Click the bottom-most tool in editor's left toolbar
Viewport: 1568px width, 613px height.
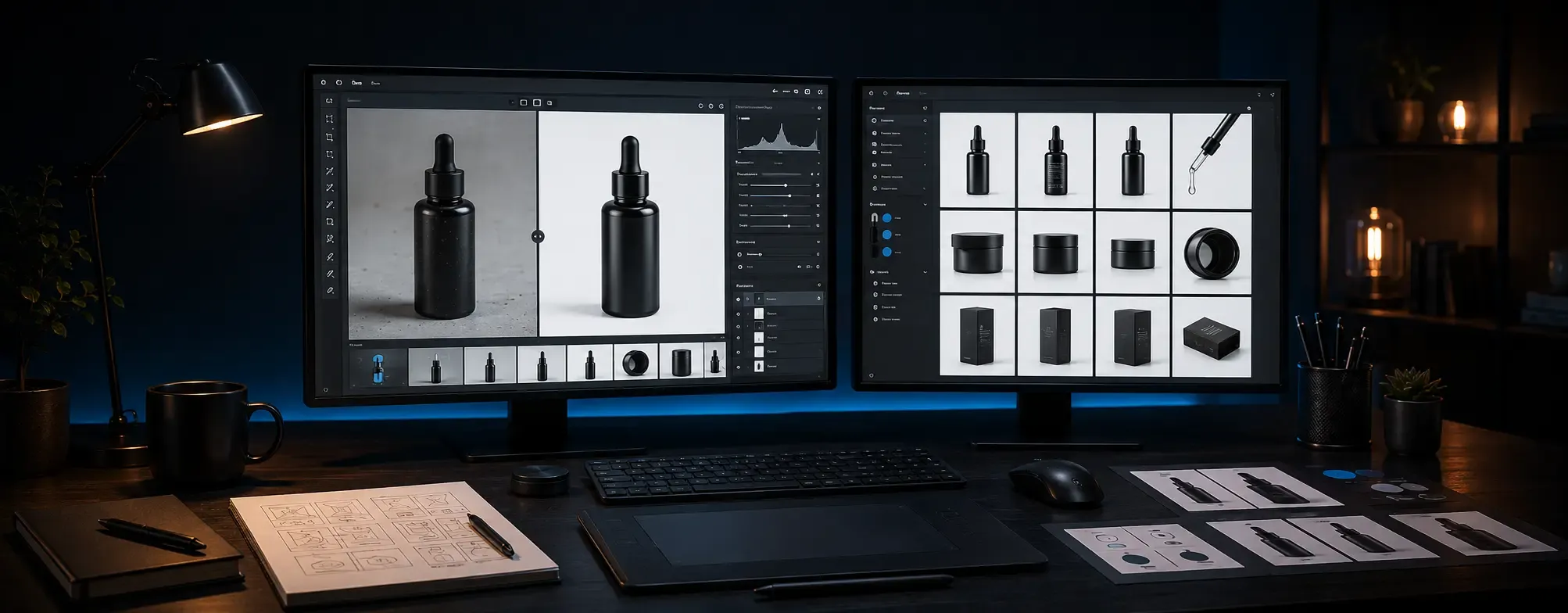coord(330,290)
